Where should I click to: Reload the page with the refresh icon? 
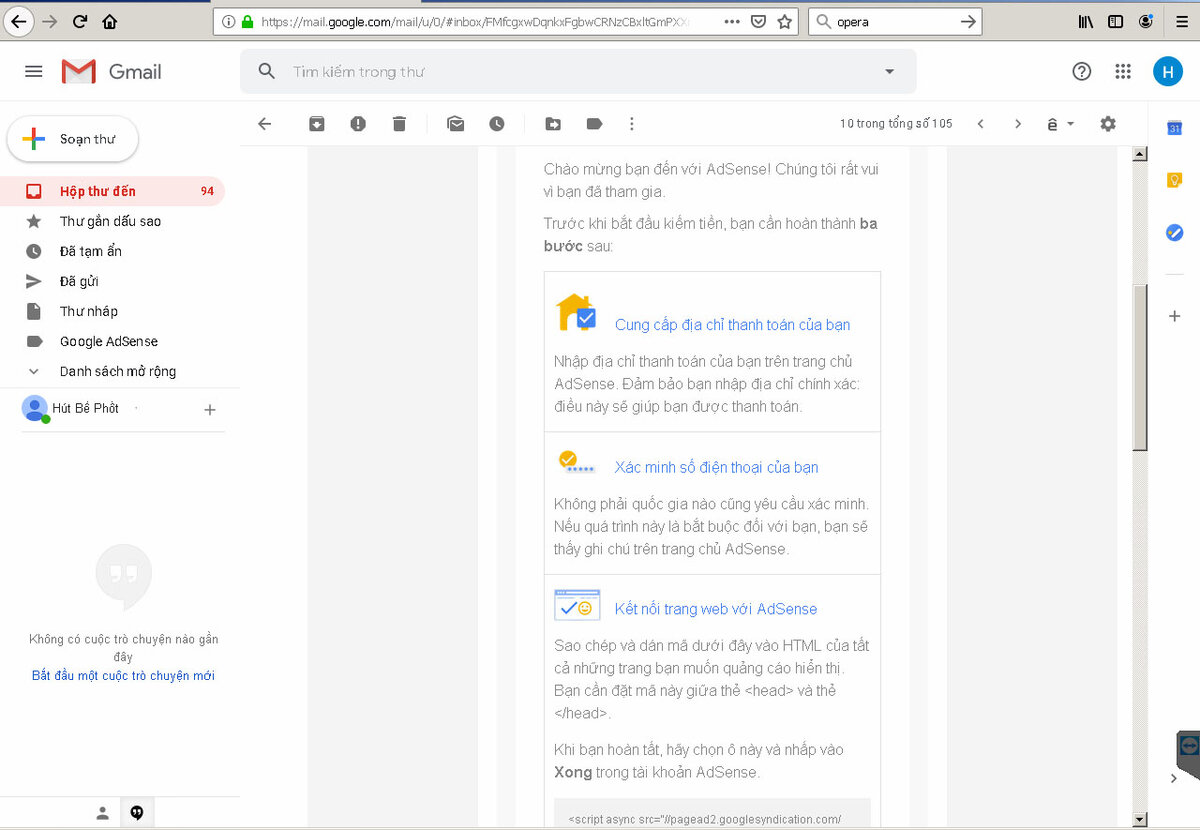80,21
